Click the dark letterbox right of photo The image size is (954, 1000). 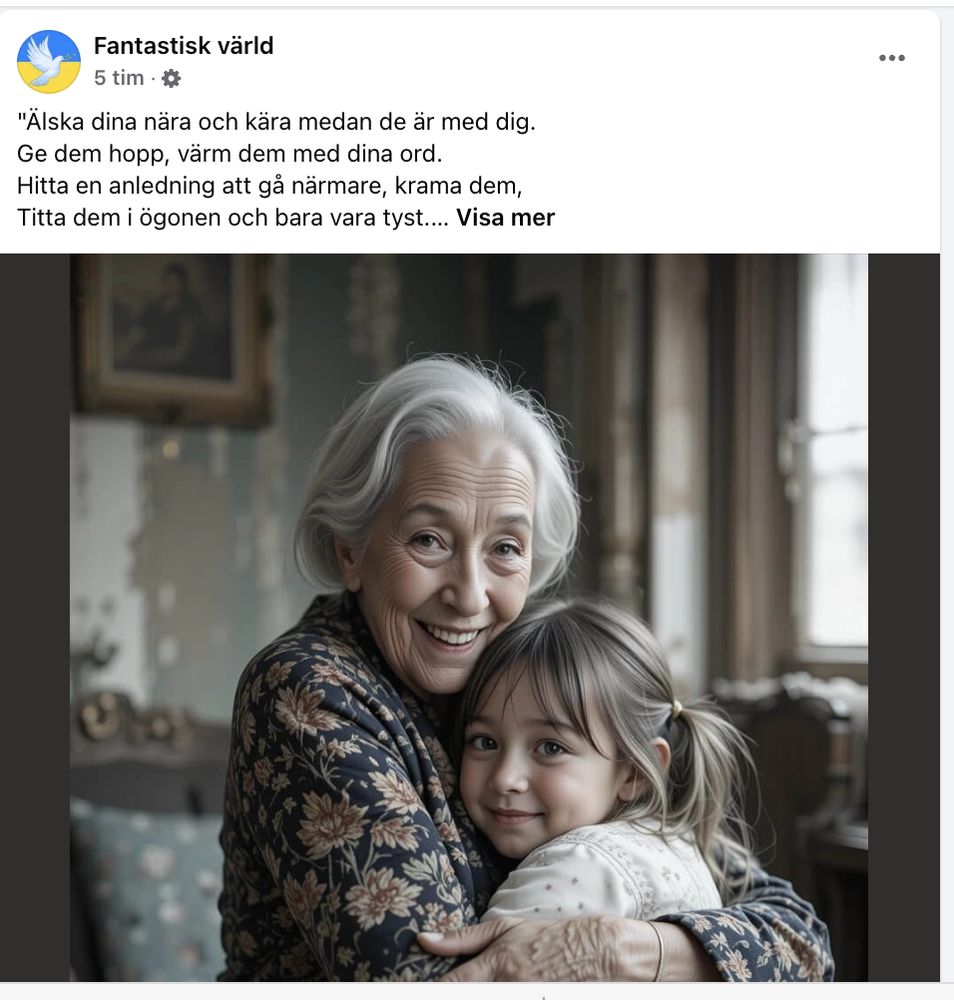(x=904, y=617)
